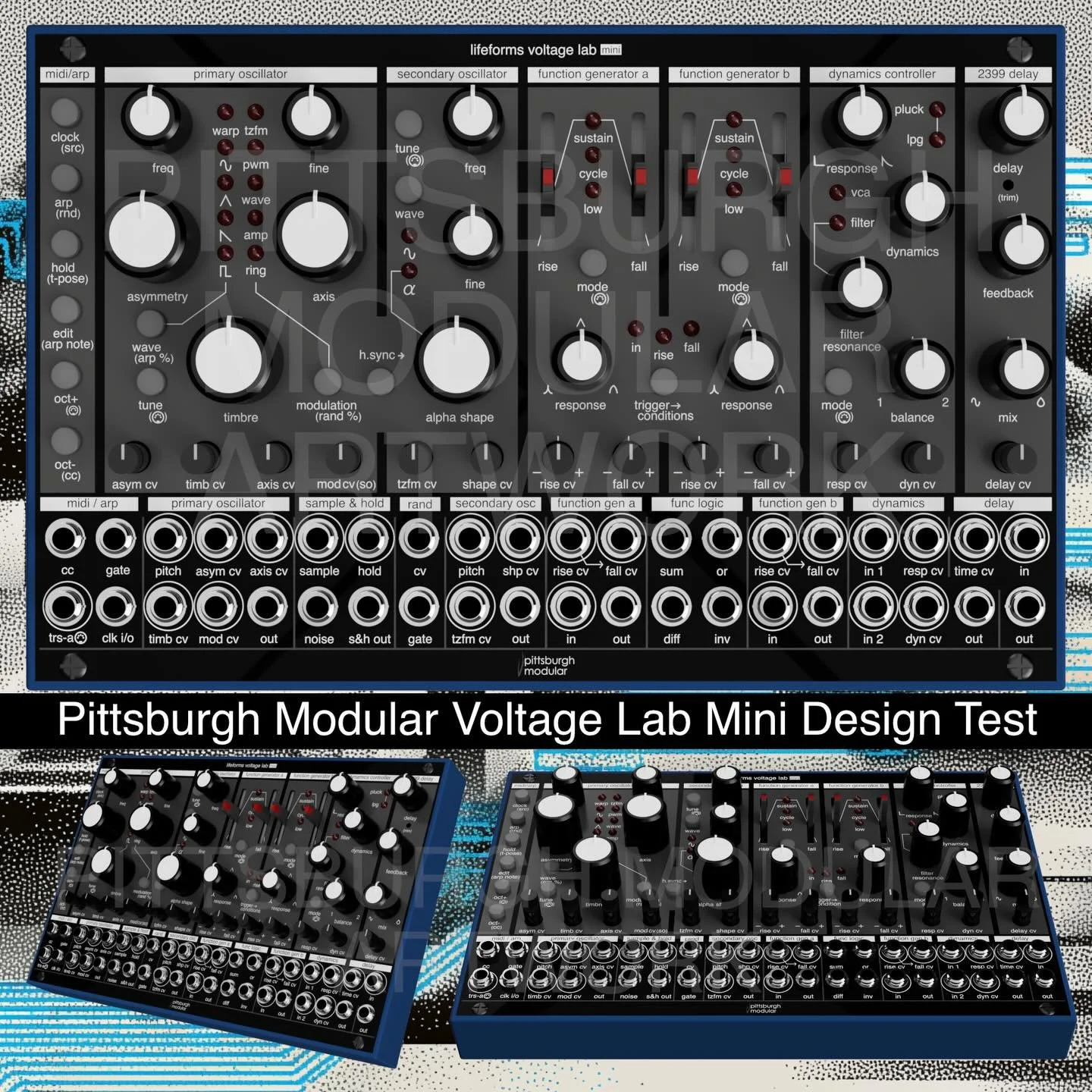Click the filter resonance knob
1092x1092 pixels.
862,287
